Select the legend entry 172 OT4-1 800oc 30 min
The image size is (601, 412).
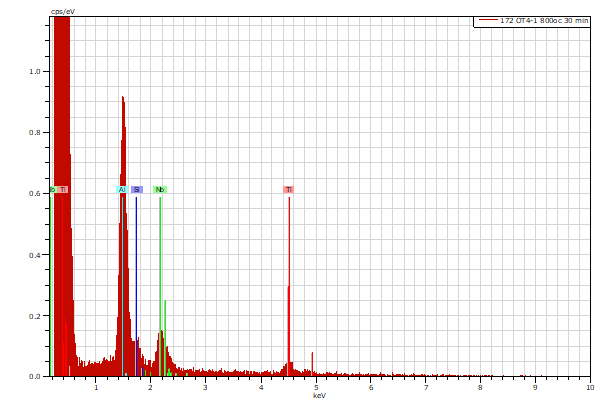coord(544,21)
